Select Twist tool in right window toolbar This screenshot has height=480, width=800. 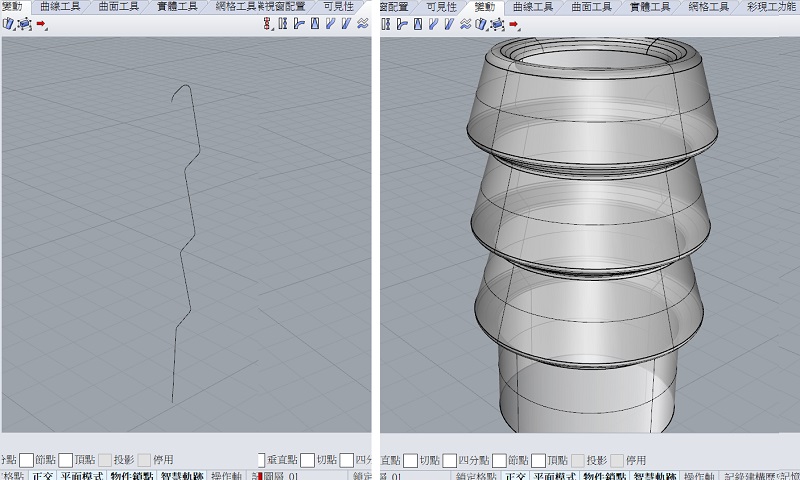pos(386,24)
